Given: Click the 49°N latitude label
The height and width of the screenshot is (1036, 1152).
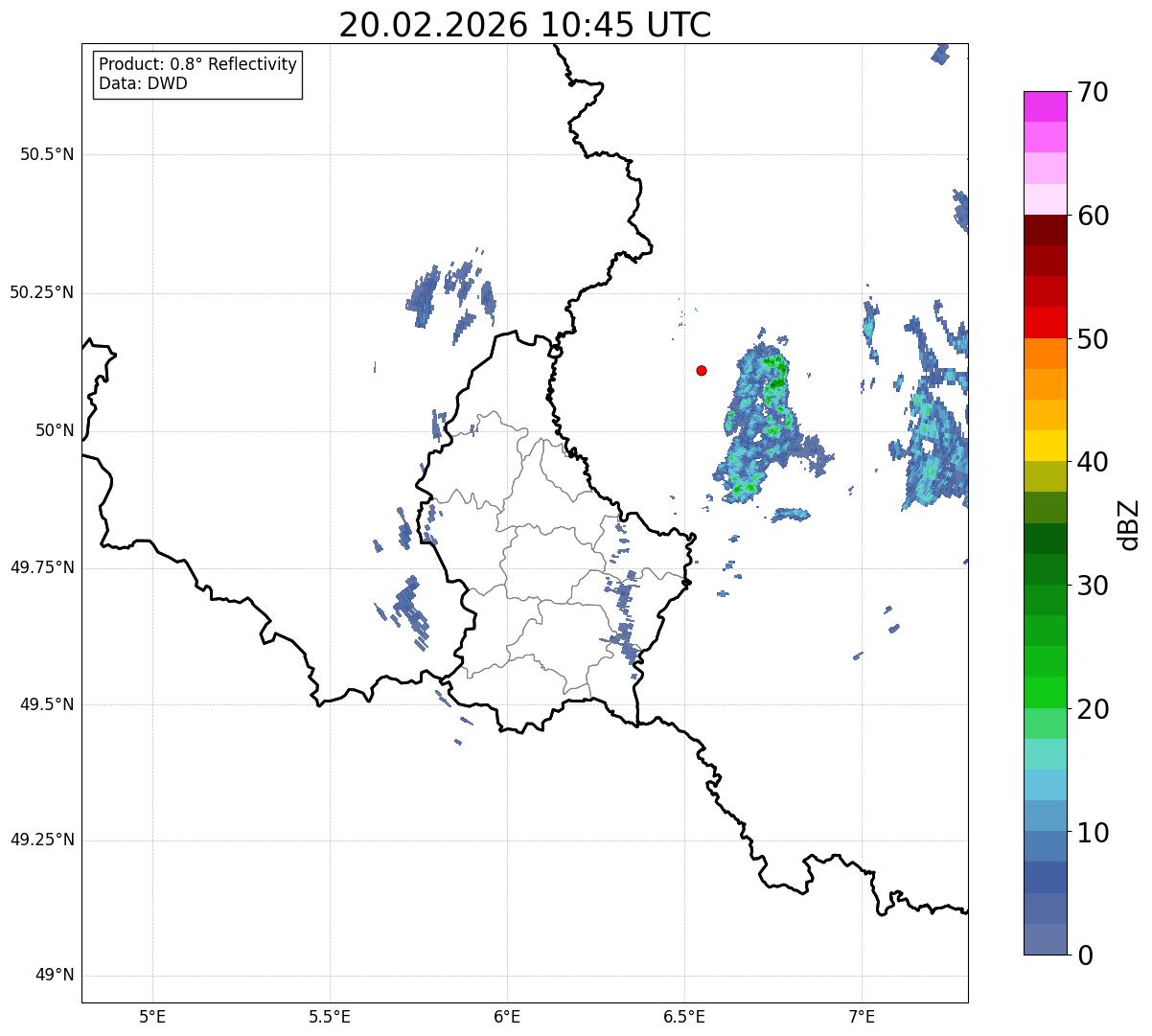Looking at the screenshot, I should (56, 976).
